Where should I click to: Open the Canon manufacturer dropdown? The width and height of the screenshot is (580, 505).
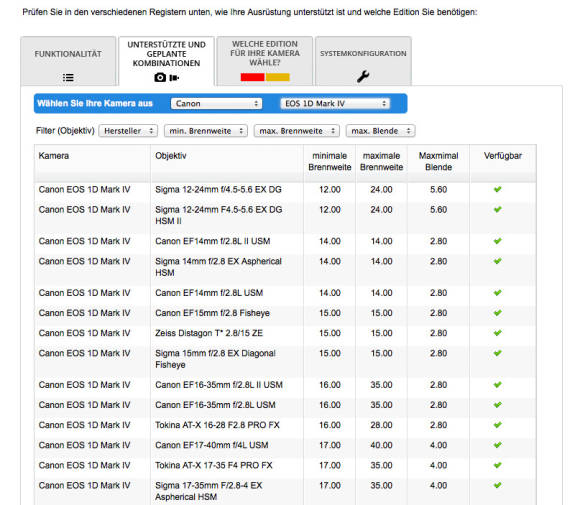click(x=216, y=104)
